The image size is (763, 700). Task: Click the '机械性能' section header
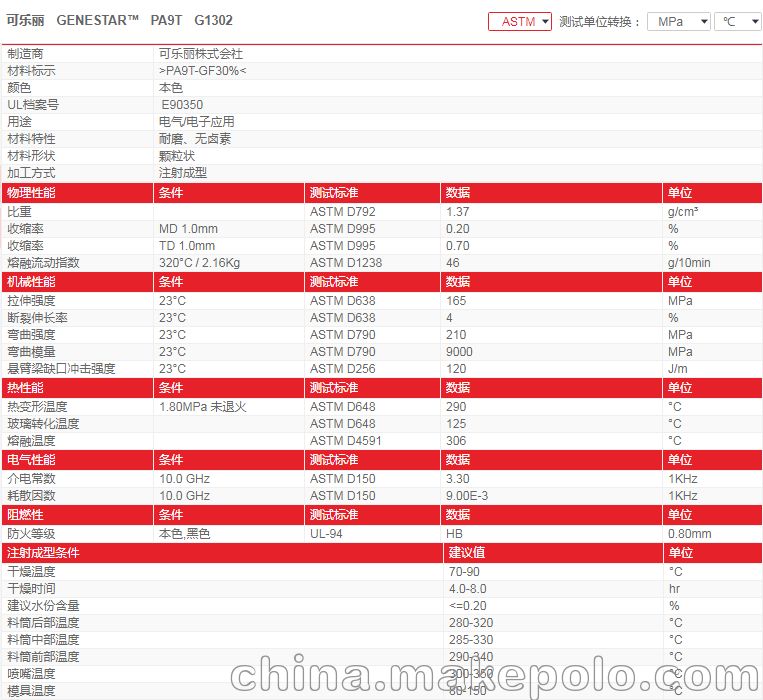click(31, 282)
